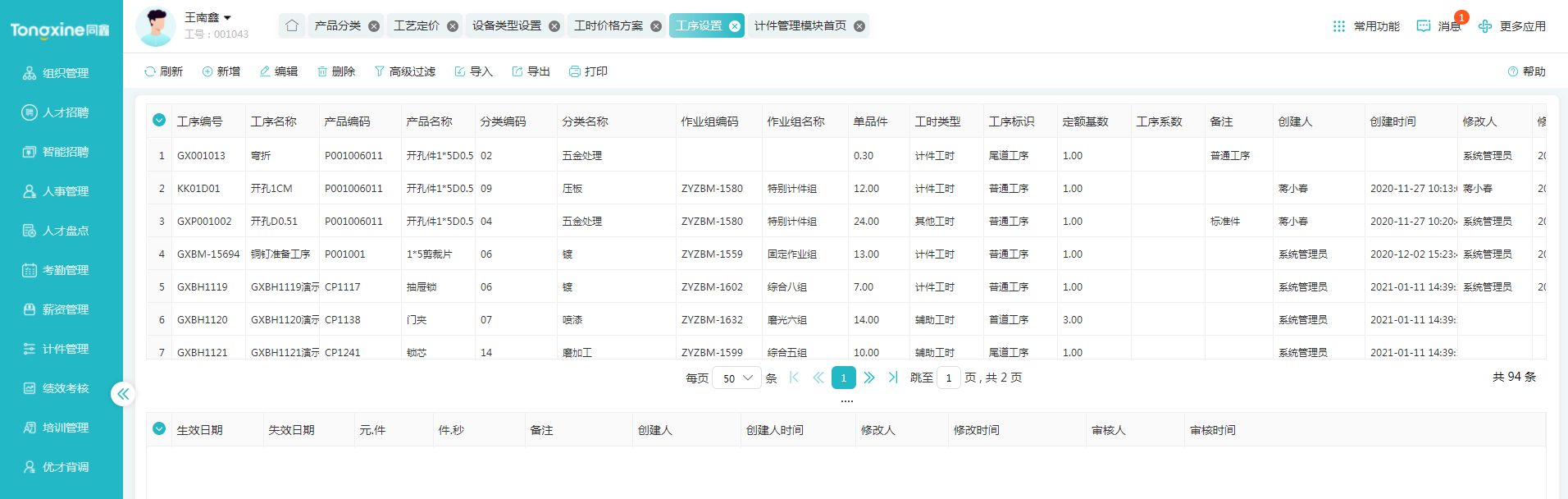The width and height of the screenshot is (1568, 499).
Task: Open the 消息 notifications icon
Action: [1424, 26]
